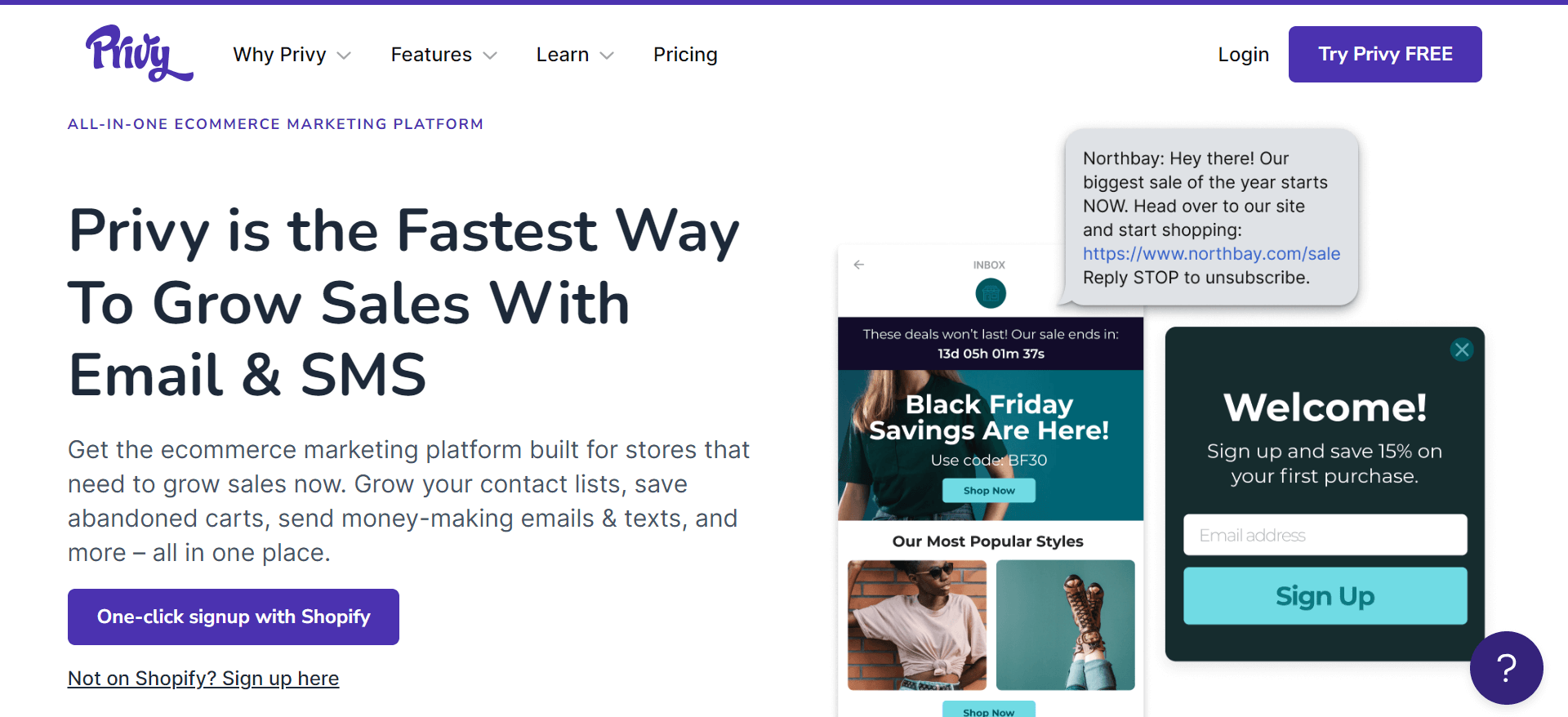
Task: Click the Login link
Action: tap(1243, 55)
